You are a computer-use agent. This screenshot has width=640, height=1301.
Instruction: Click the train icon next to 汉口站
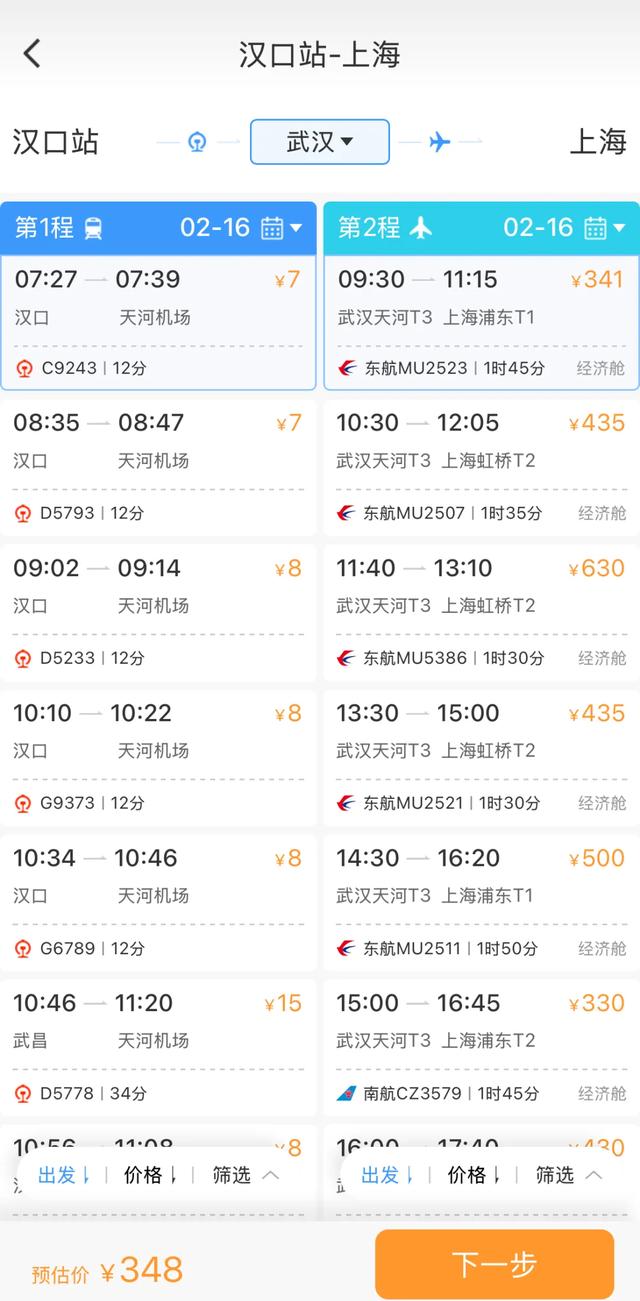(196, 141)
